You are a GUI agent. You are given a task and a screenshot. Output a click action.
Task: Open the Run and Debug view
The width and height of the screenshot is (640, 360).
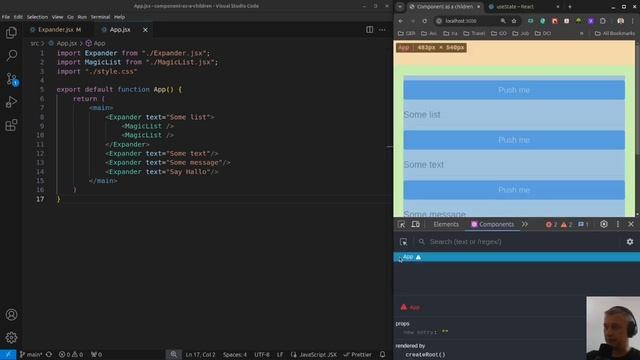(11, 102)
